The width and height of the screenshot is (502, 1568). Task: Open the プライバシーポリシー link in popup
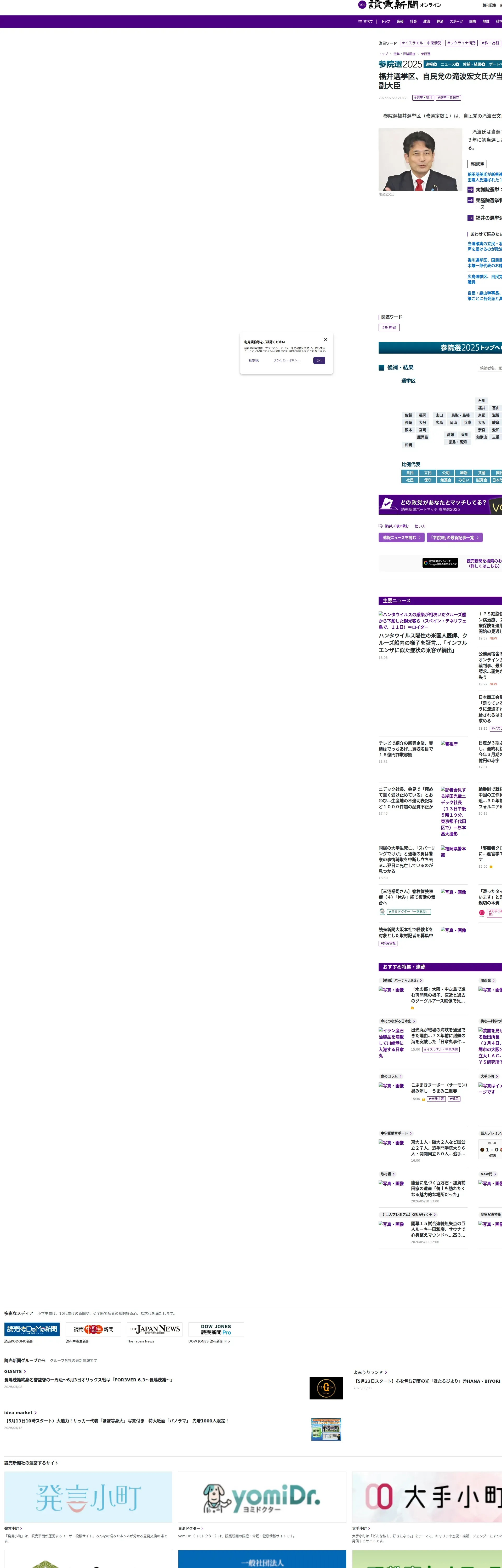click(286, 360)
